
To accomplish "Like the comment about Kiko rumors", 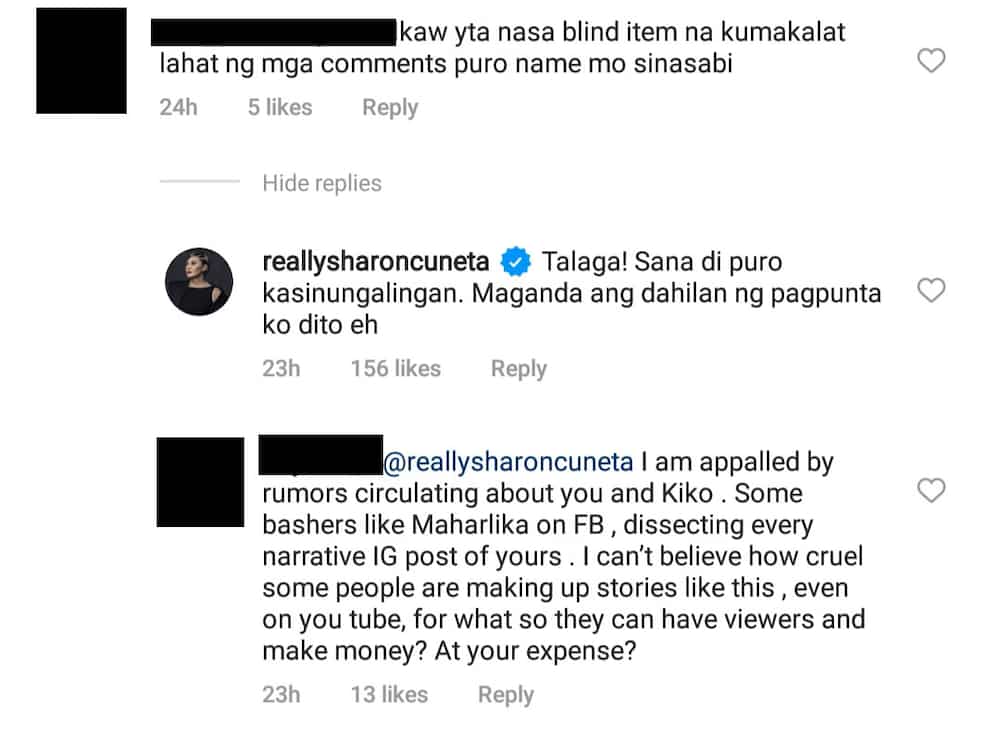I will coord(930,490).
